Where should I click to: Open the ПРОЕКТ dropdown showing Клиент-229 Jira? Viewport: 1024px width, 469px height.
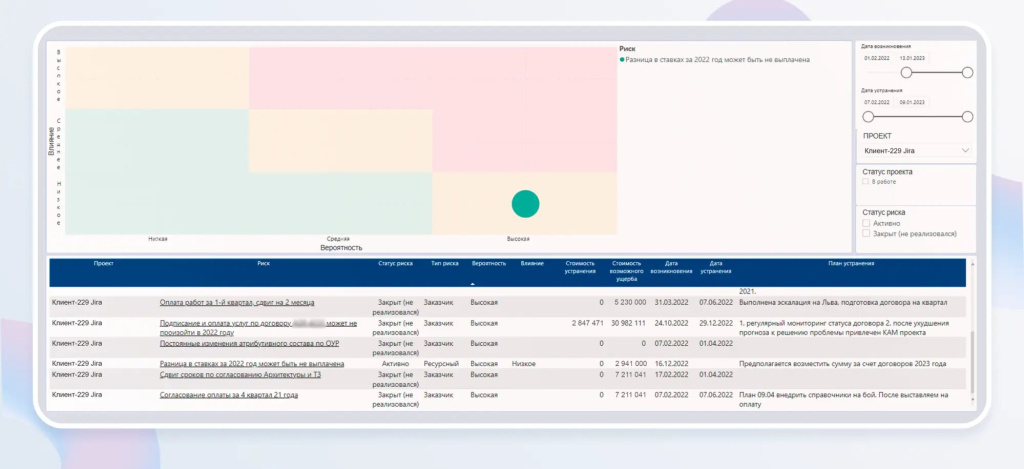tap(916, 151)
